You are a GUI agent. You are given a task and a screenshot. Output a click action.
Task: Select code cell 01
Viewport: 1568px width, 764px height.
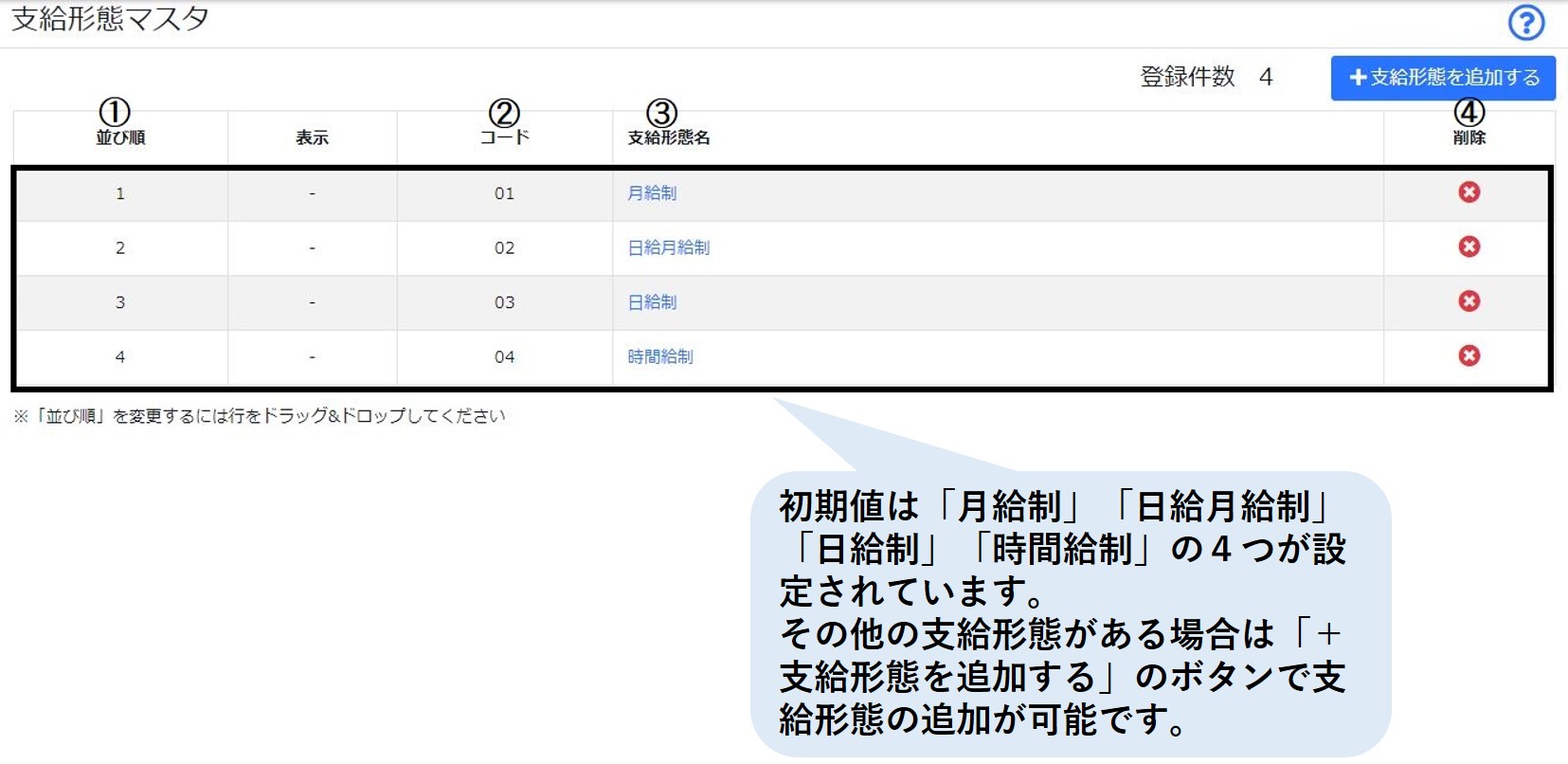pyautogui.click(x=504, y=193)
